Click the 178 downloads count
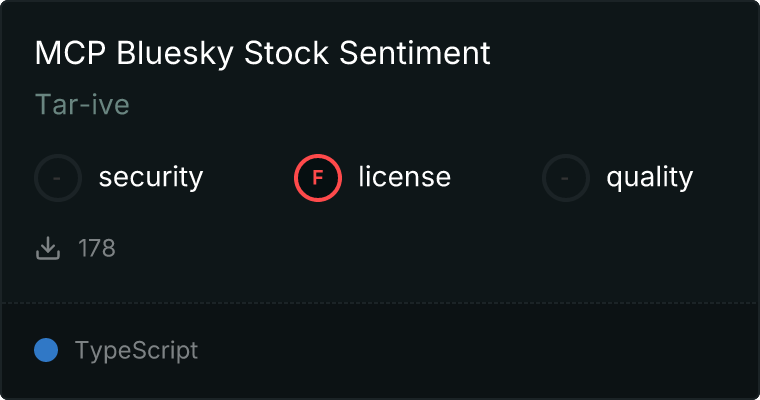The height and width of the screenshot is (400, 760). (x=97, y=248)
